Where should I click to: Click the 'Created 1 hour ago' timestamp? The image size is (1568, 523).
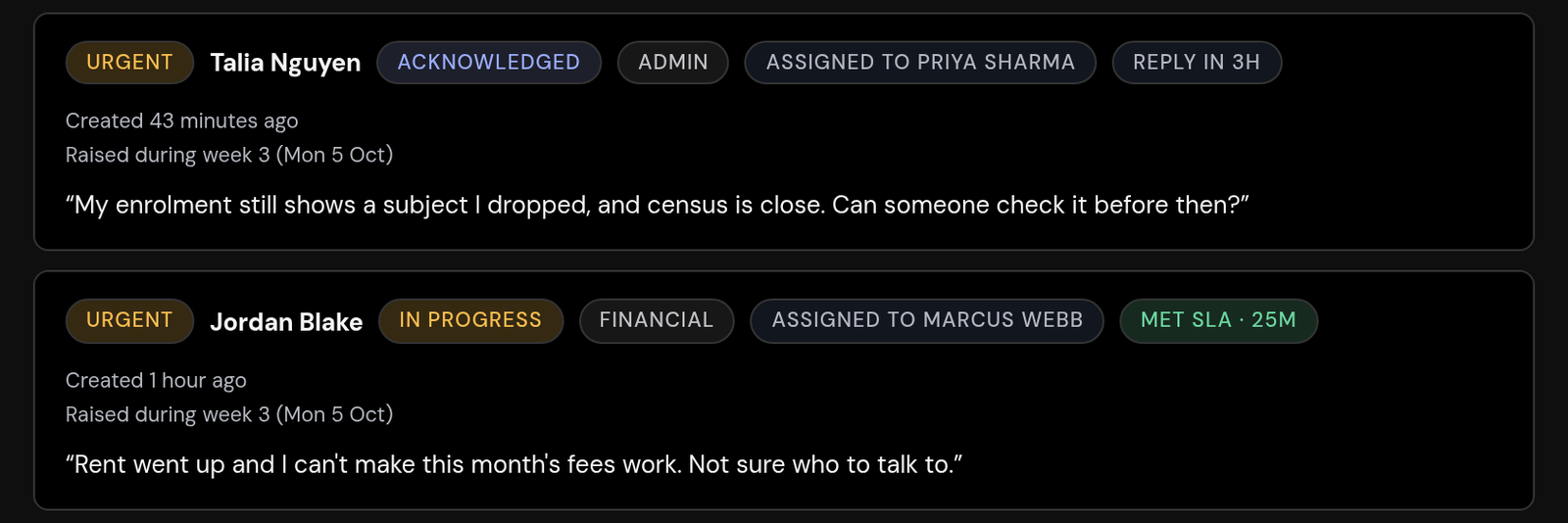coord(156,380)
